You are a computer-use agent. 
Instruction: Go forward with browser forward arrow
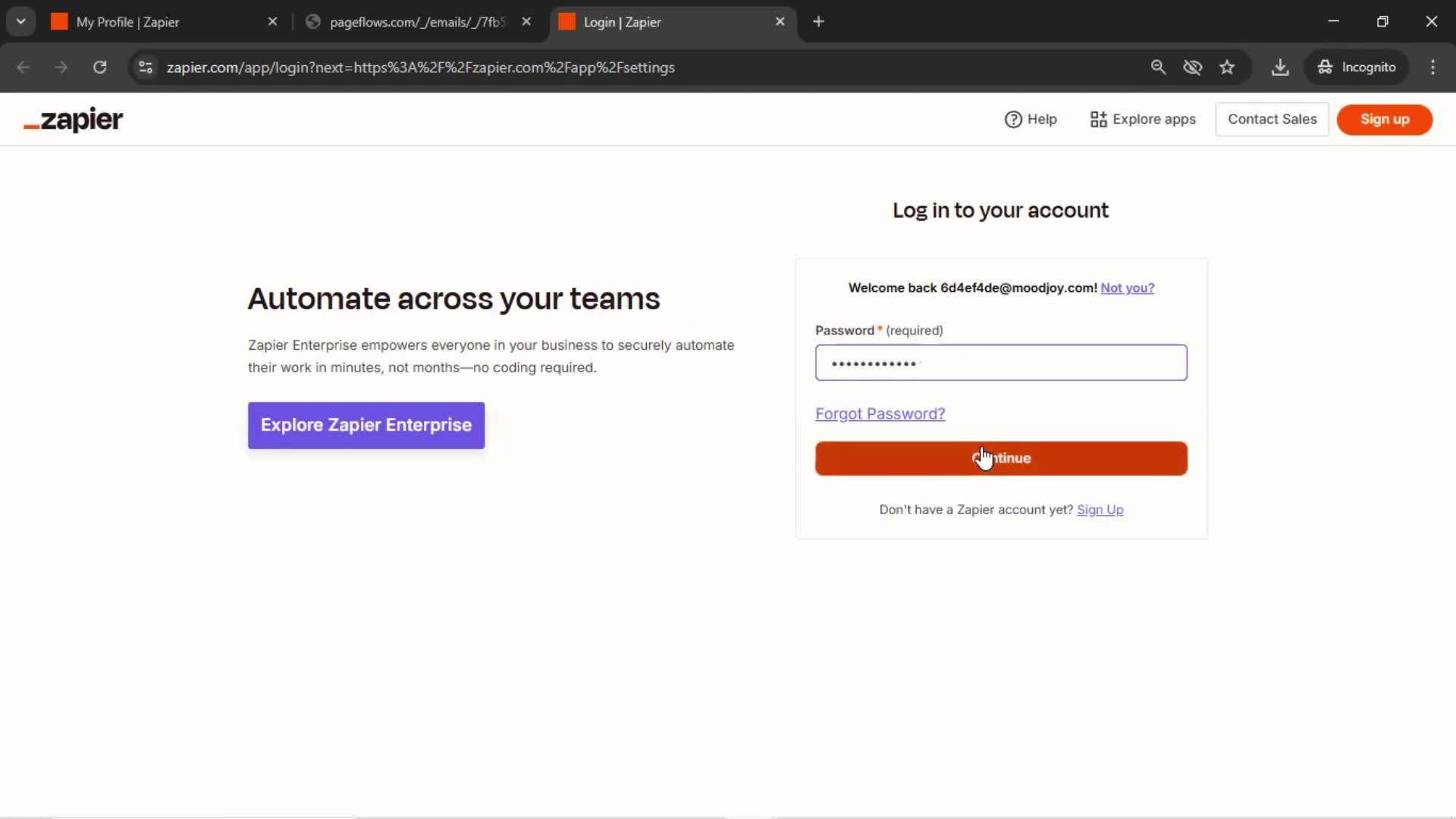tap(61, 67)
